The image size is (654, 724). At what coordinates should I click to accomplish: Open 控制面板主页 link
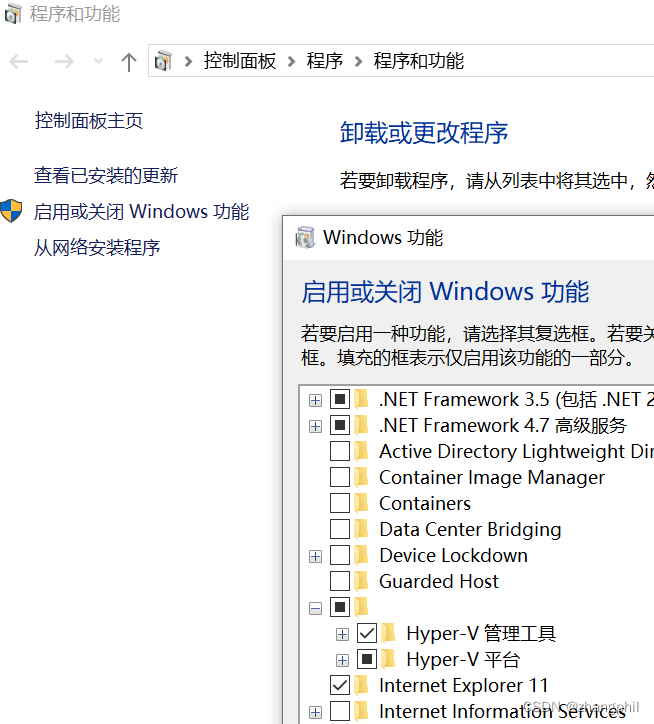(89, 121)
